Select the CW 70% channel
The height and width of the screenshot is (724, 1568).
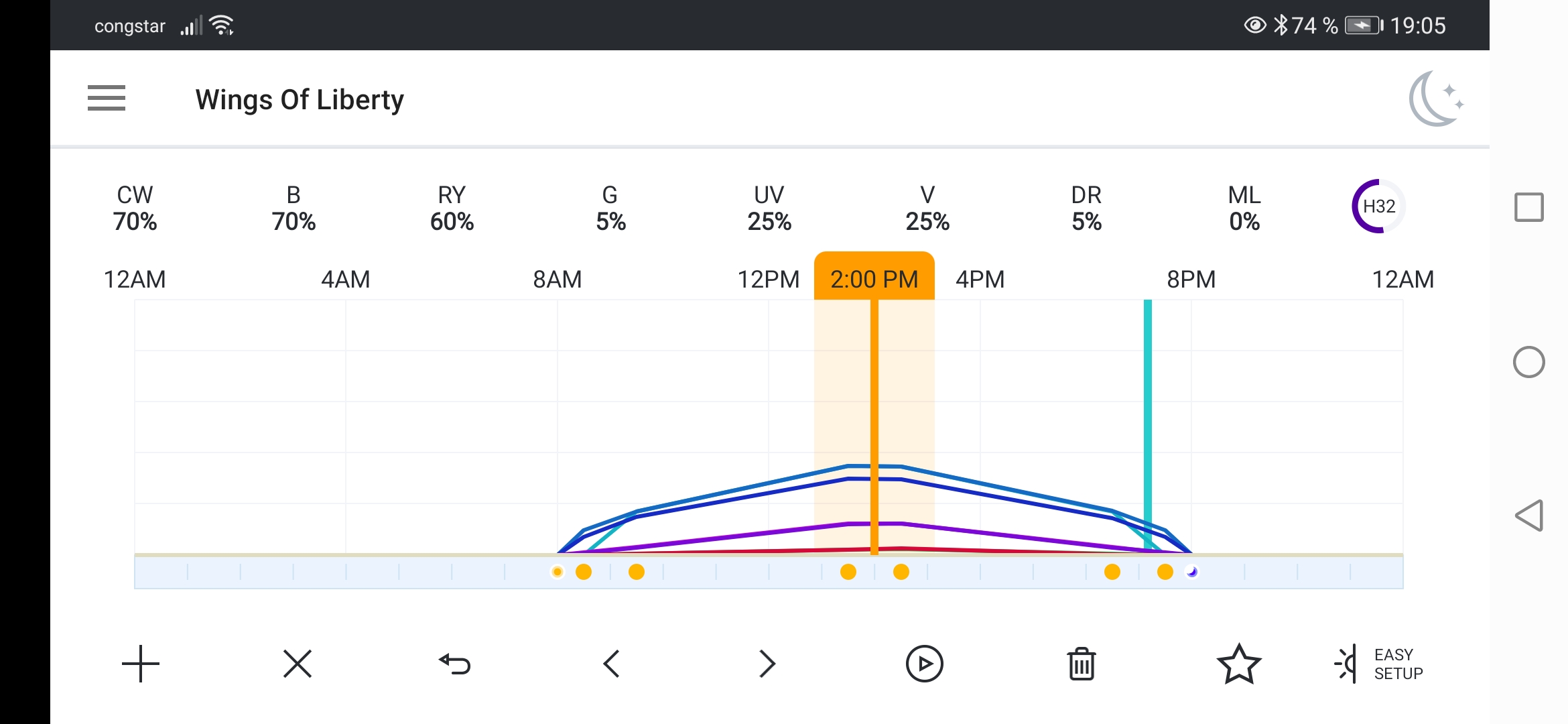[x=135, y=208]
